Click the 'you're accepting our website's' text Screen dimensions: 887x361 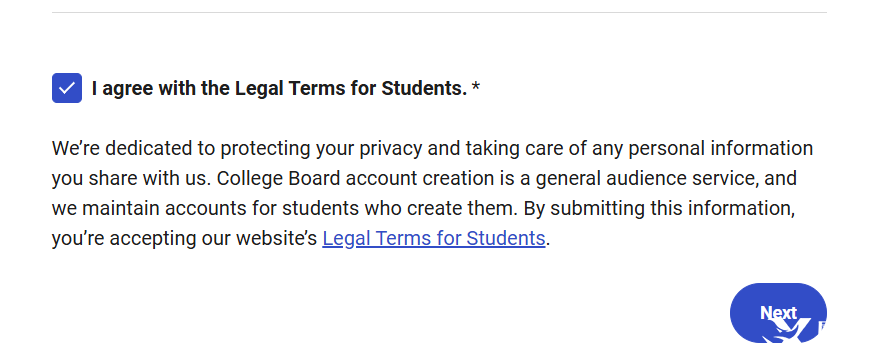tap(184, 239)
